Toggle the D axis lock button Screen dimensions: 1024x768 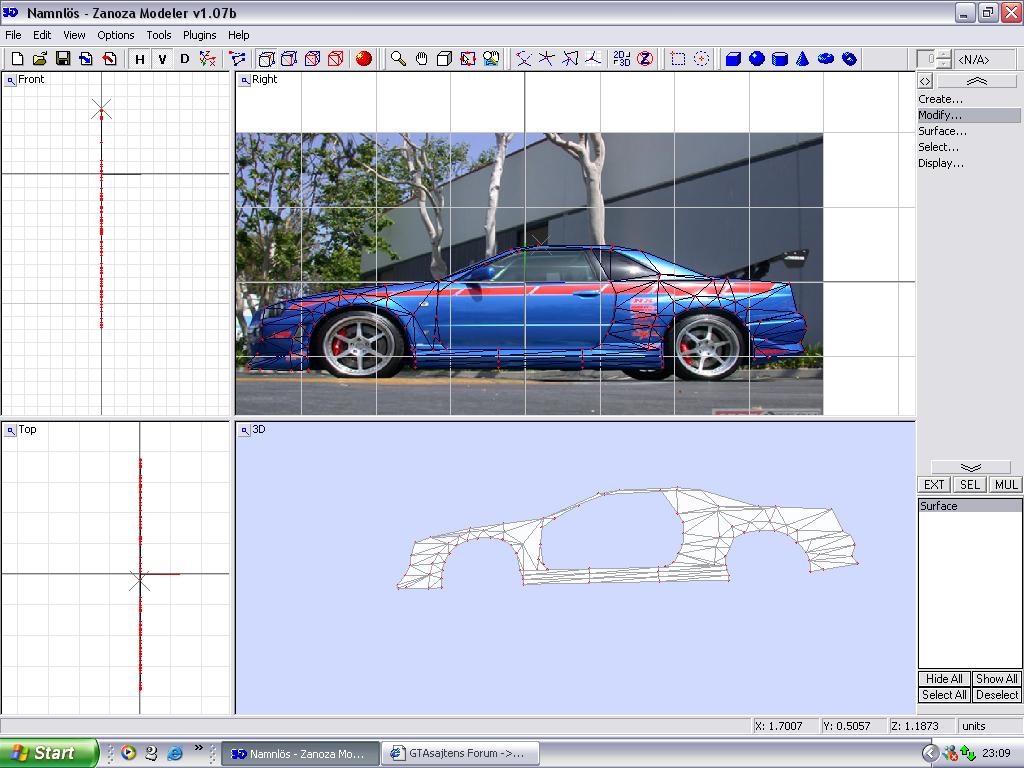[x=184, y=59]
